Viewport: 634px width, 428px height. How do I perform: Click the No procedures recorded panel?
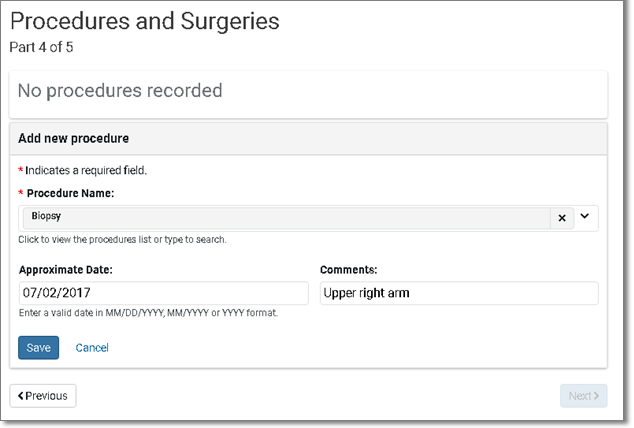pos(309,95)
